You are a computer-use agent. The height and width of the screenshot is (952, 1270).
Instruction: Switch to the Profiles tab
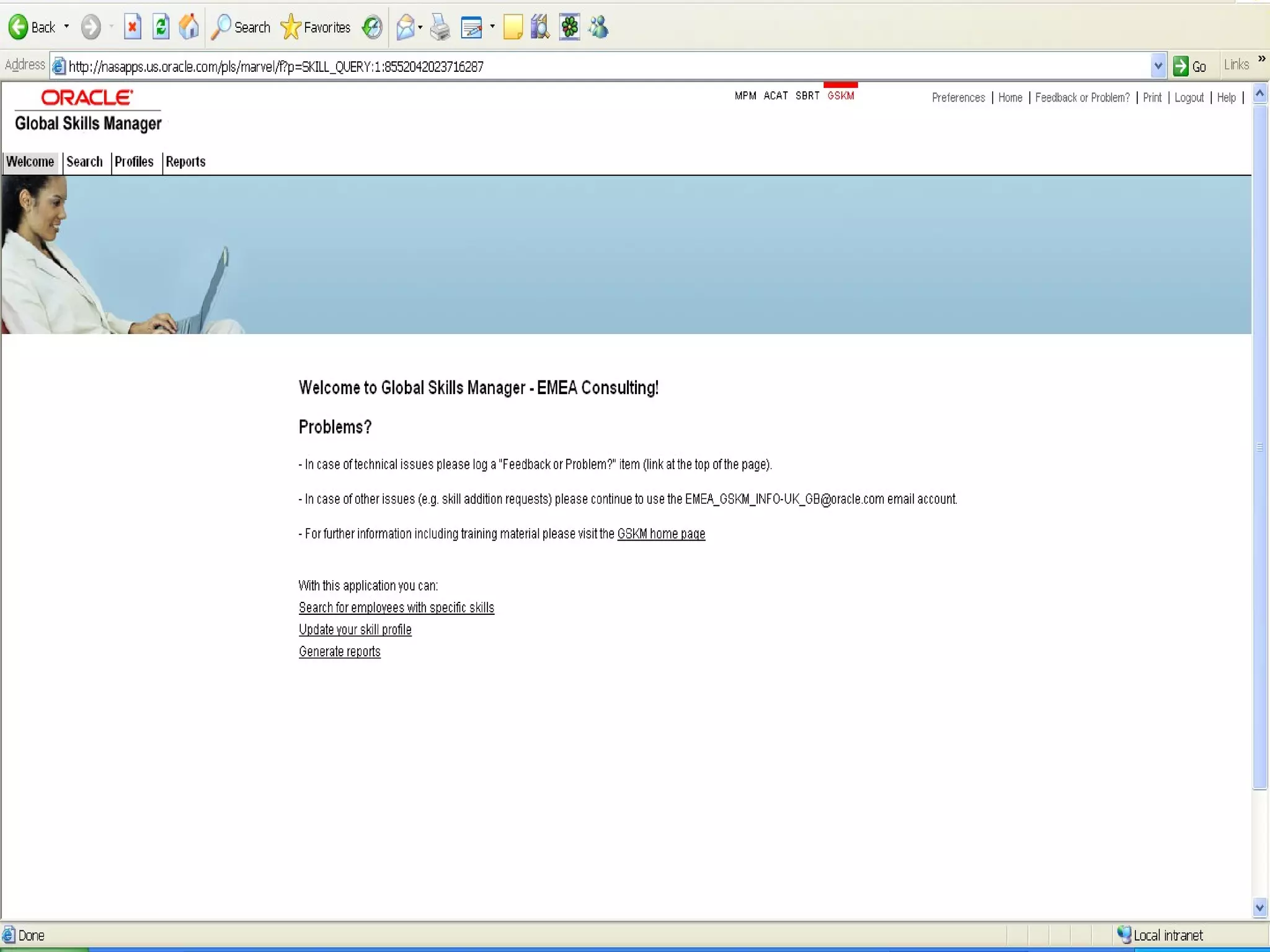click(134, 162)
